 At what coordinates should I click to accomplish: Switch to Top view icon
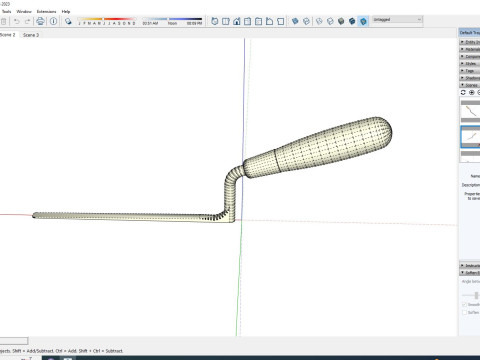(x=226, y=22)
